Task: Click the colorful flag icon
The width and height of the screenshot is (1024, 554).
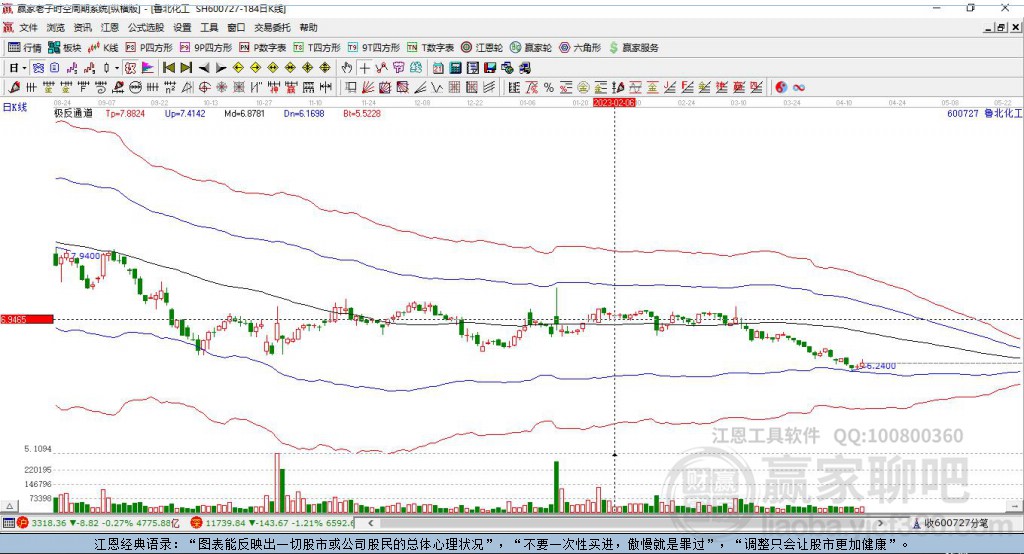Action: point(148,67)
